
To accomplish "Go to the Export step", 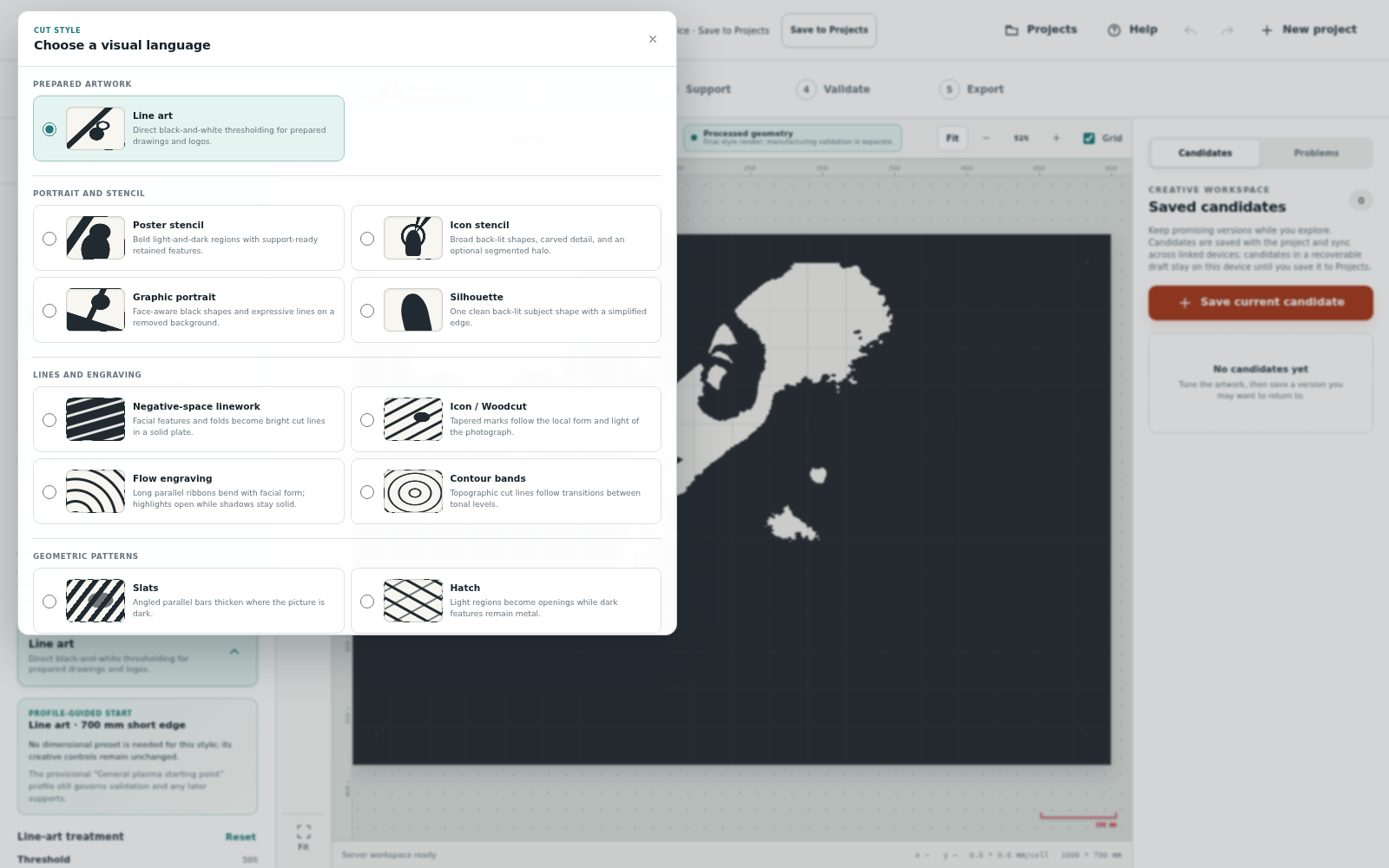I will coord(972,89).
